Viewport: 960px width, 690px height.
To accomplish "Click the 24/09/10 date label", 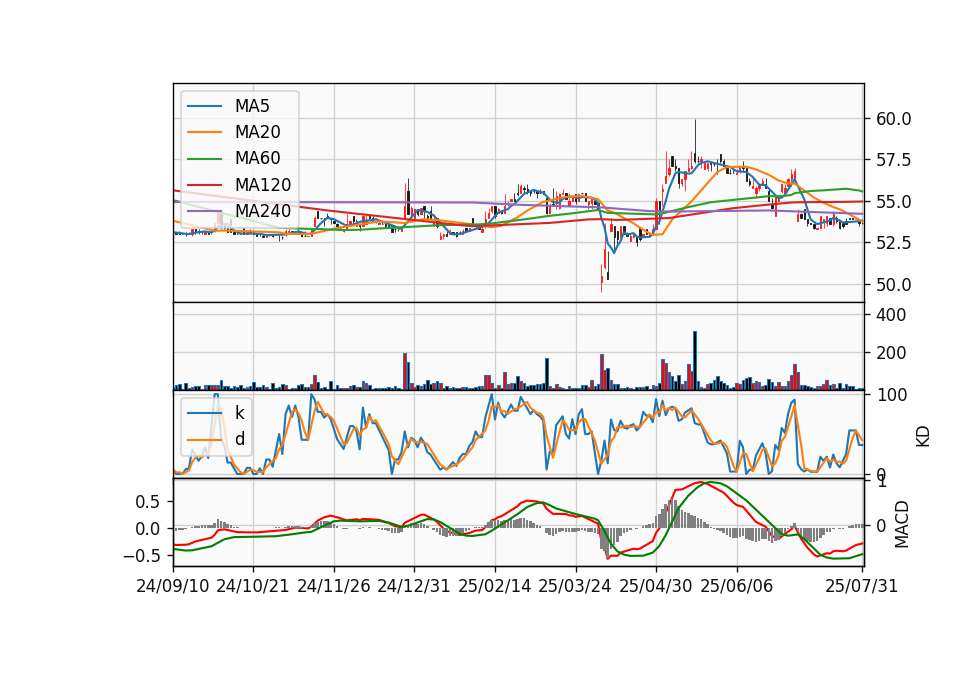I will click(x=173, y=586).
